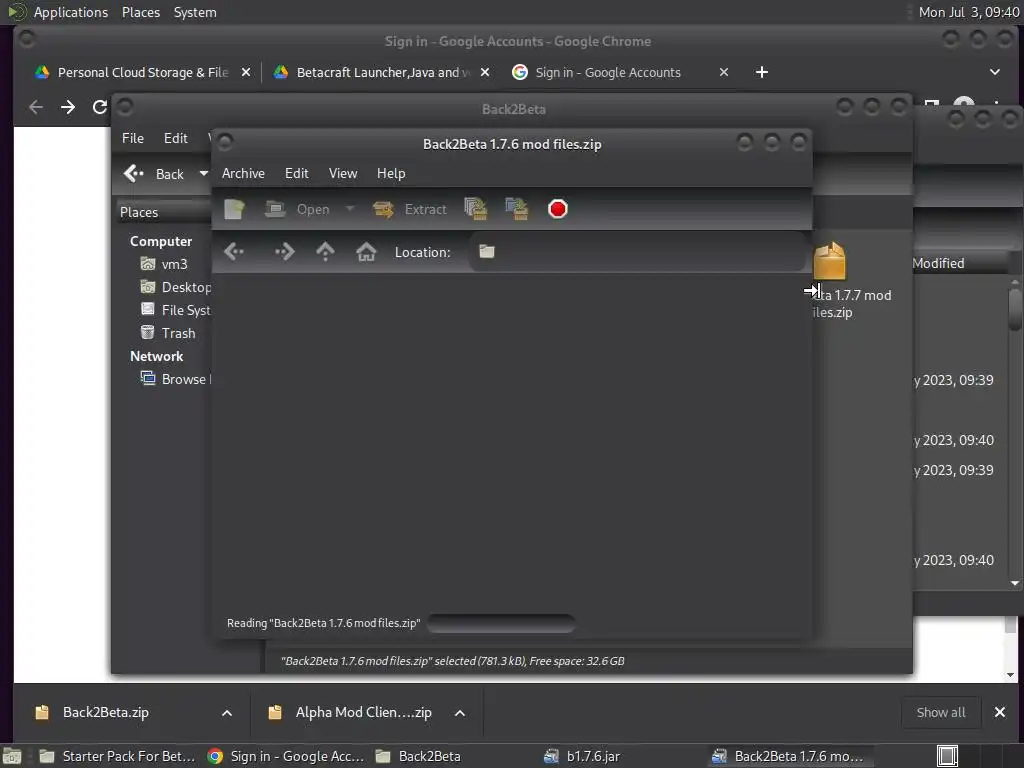Image resolution: width=1024 pixels, height=768 pixels.
Task: Reload the page with the Chrome refresh icon
Action: tap(99, 107)
